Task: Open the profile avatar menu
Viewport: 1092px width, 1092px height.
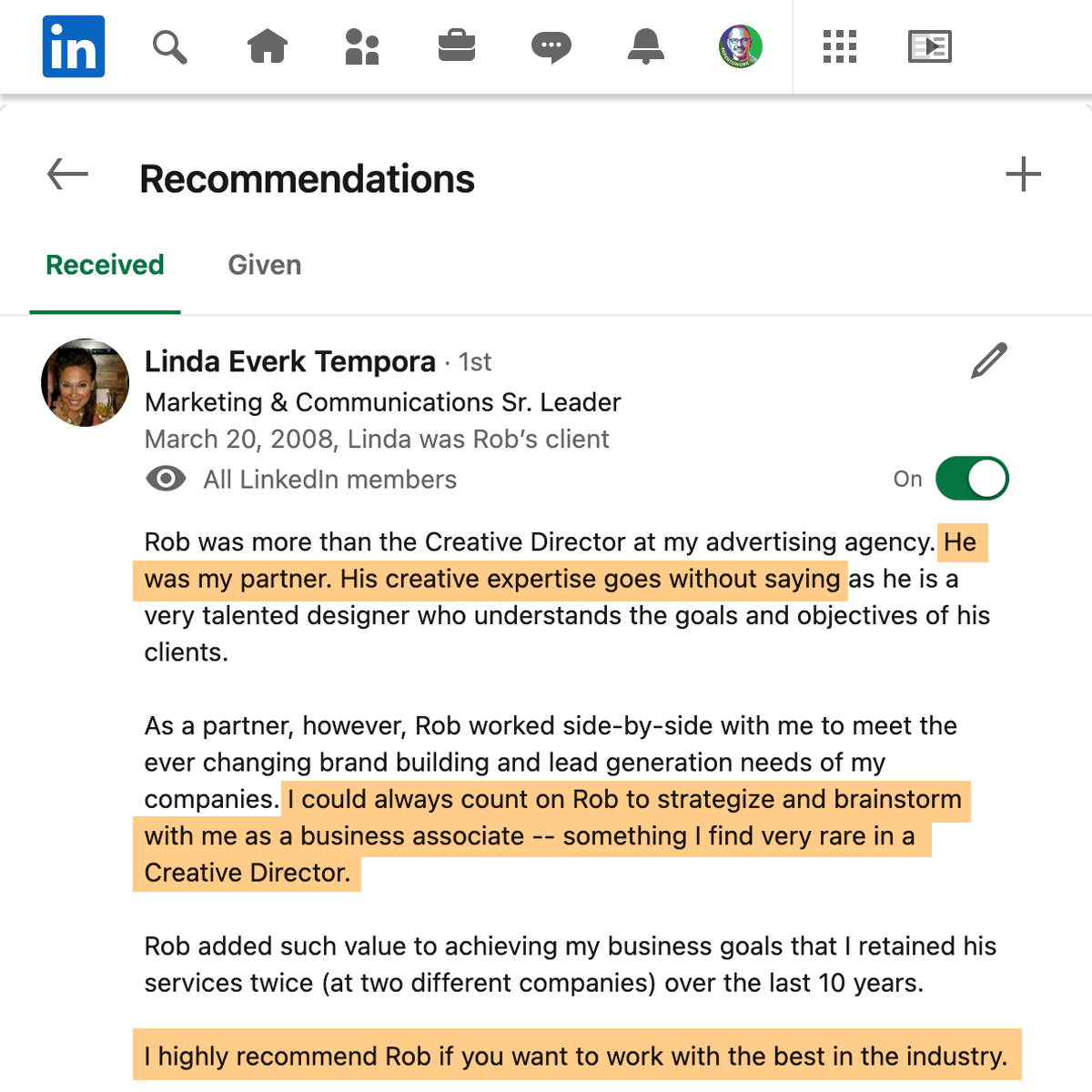Action: (741, 46)
